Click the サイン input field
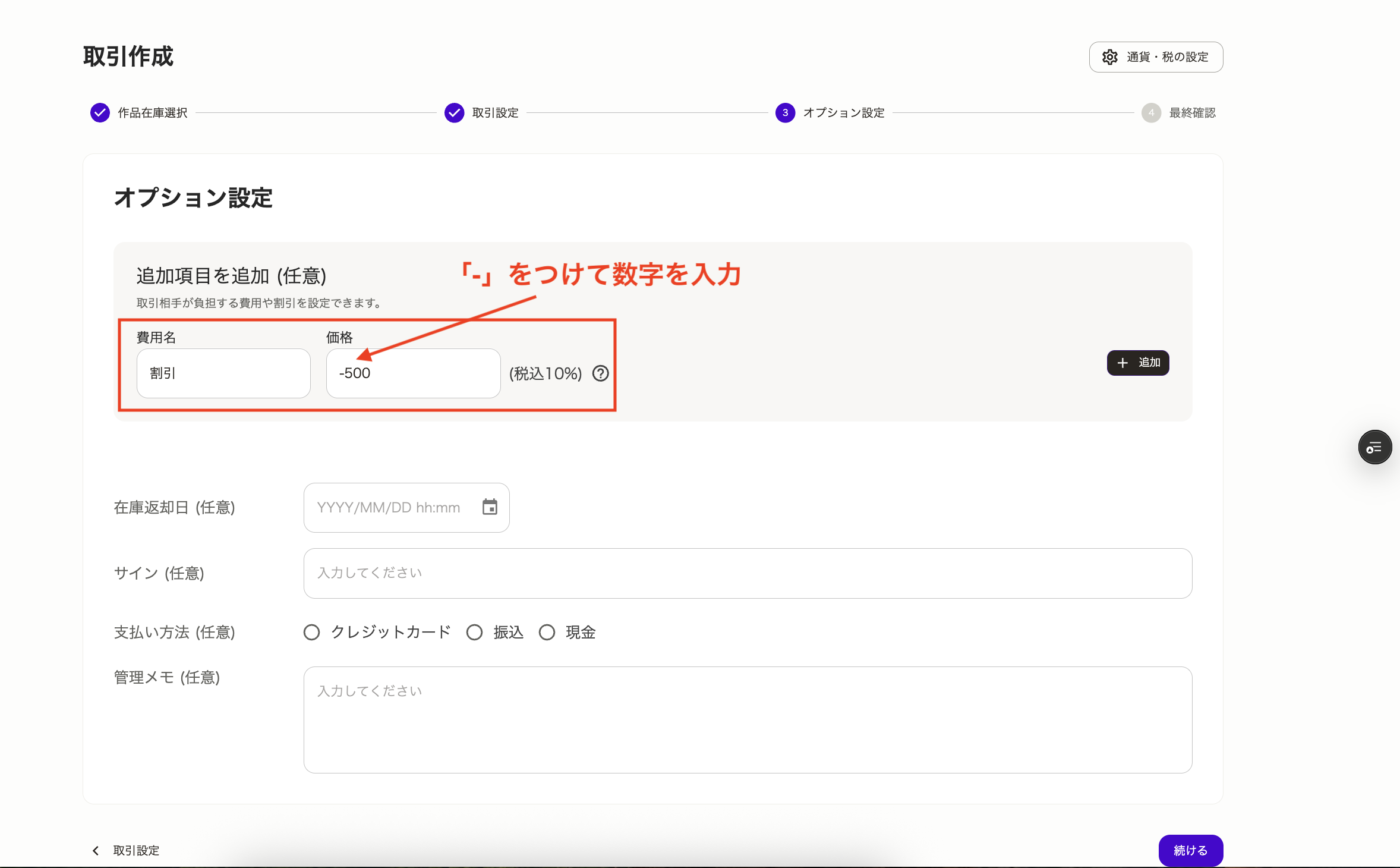1400x868 pixels. pos(748,573)
